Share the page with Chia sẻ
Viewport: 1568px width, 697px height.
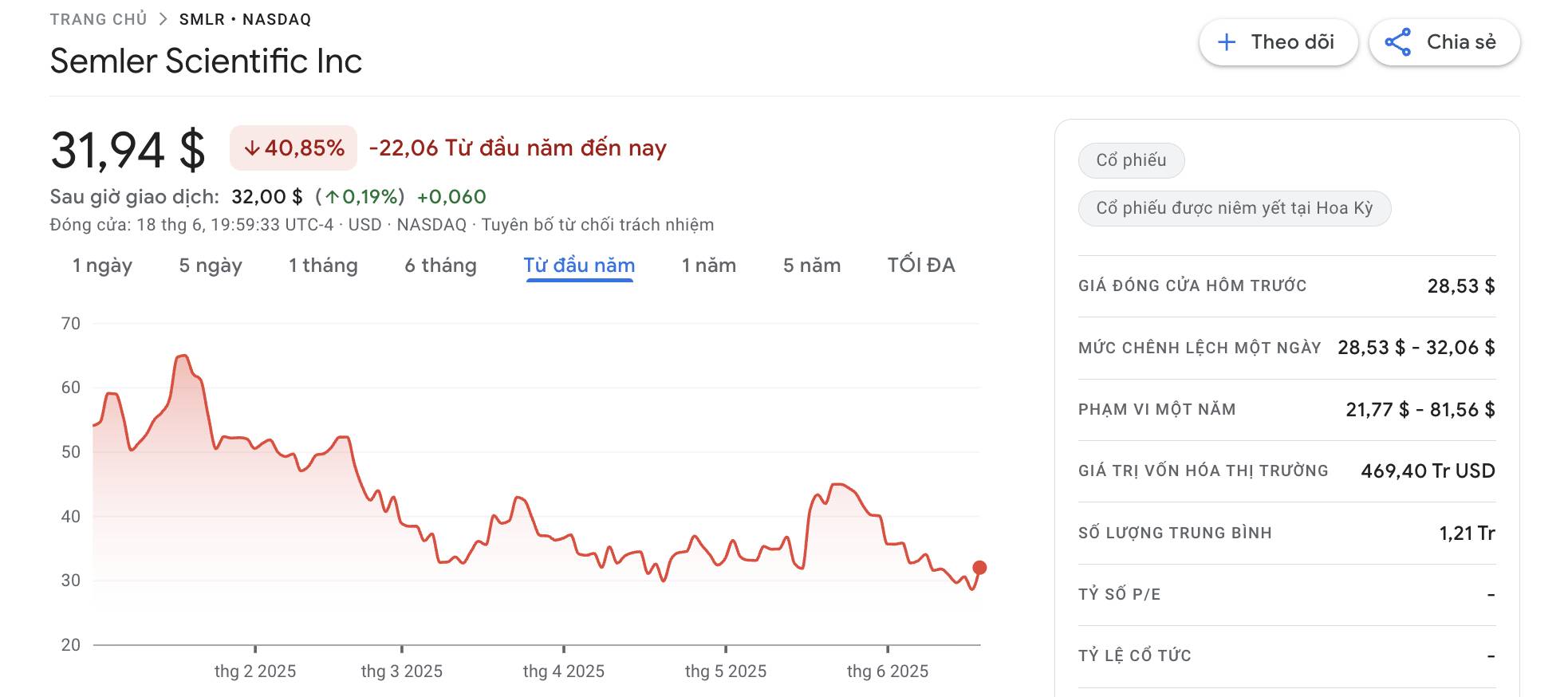1444,42
